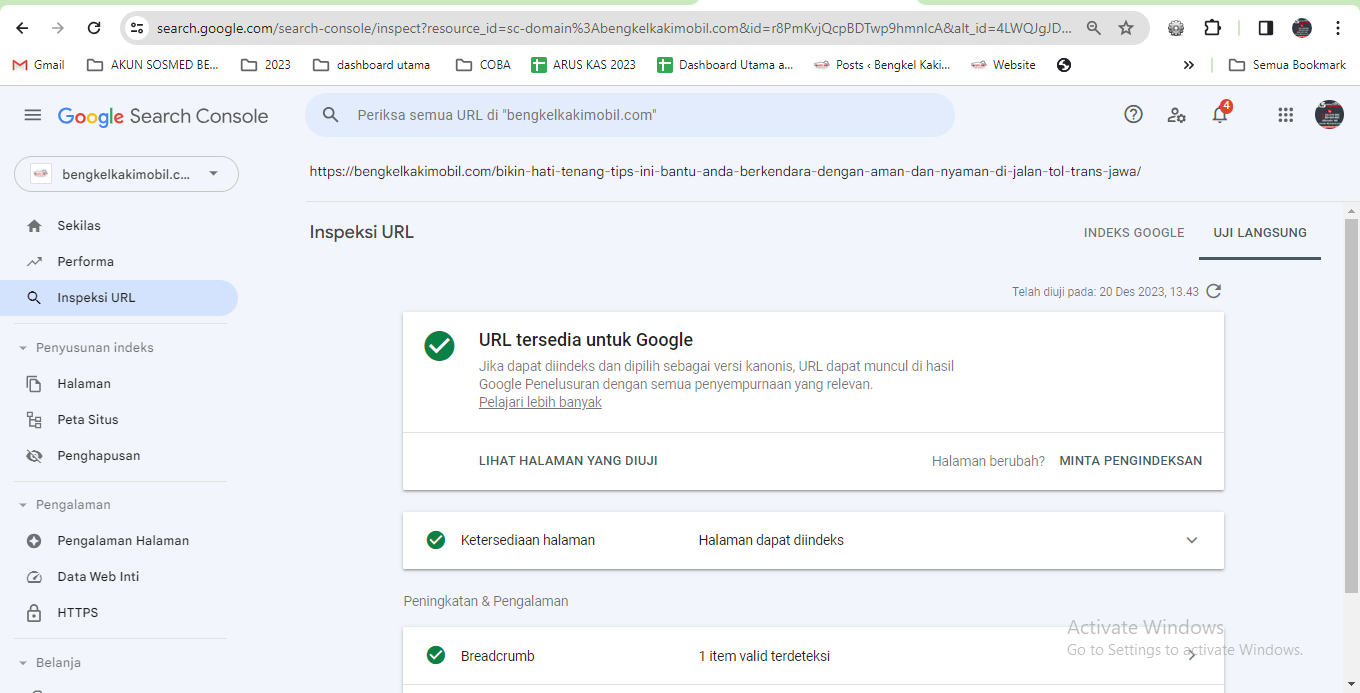Viewport: 1360px width, 693px height.
Task: Open the help question mark icon
Action: 1133,115
